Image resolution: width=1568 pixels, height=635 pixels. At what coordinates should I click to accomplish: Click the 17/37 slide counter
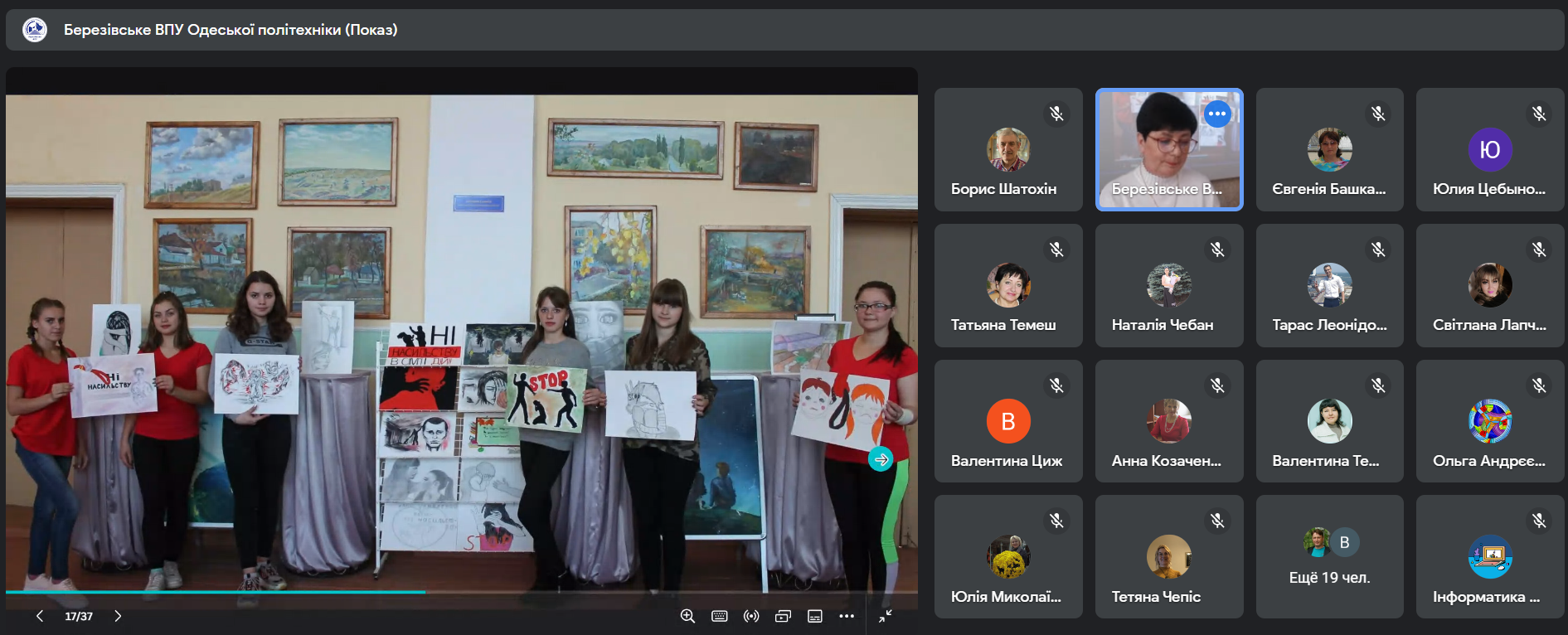pyautogui.click(x=79, y=617)
